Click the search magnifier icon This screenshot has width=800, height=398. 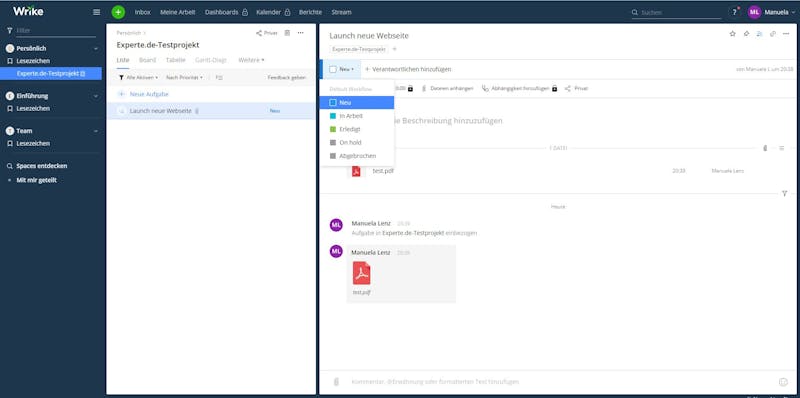pos(635,12)
